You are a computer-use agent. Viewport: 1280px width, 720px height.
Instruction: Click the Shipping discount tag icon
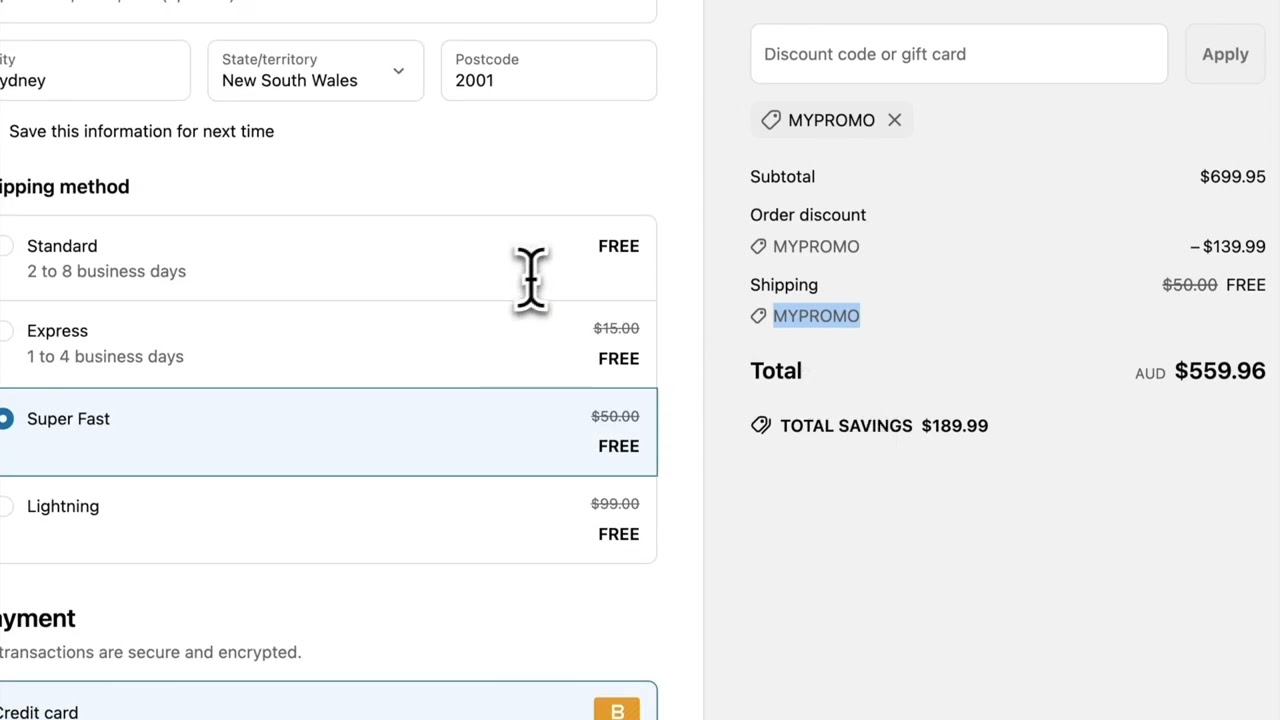tap(759, 316)
